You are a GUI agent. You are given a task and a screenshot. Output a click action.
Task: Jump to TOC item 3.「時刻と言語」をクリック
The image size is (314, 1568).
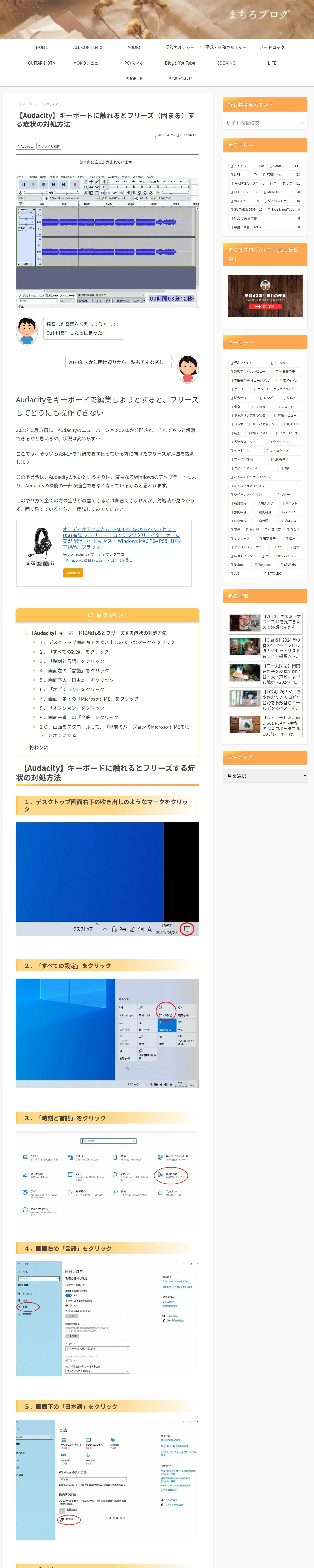click(72, 661)
